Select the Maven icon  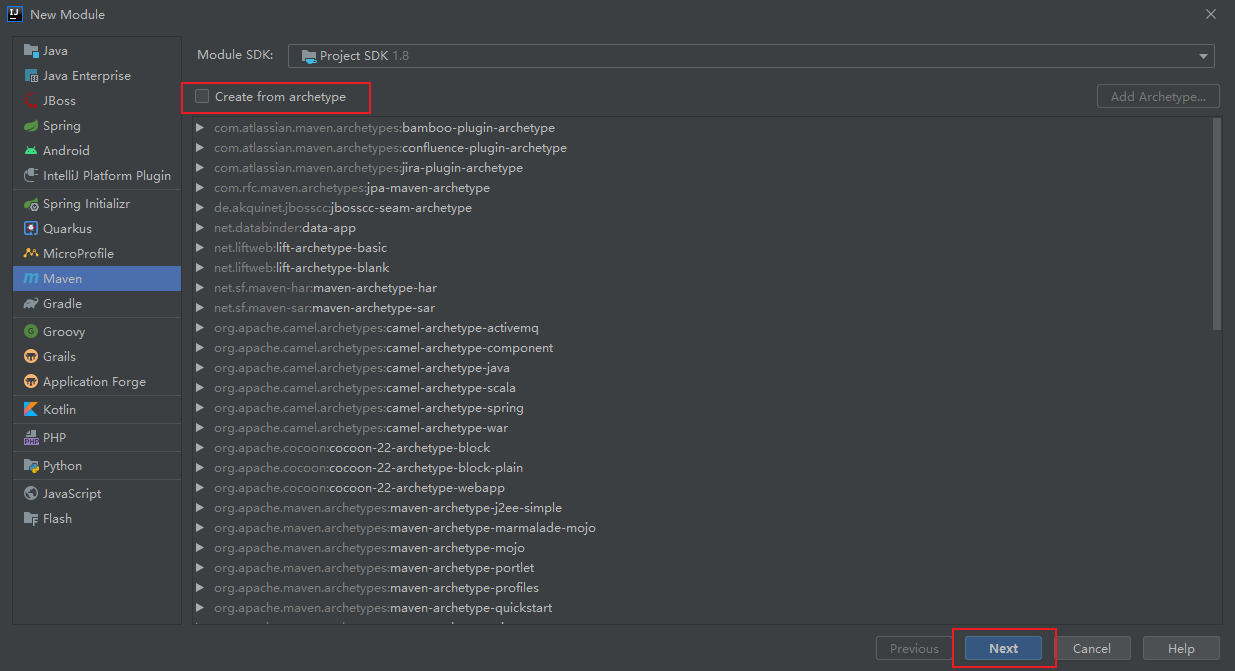tap(31, 279)
